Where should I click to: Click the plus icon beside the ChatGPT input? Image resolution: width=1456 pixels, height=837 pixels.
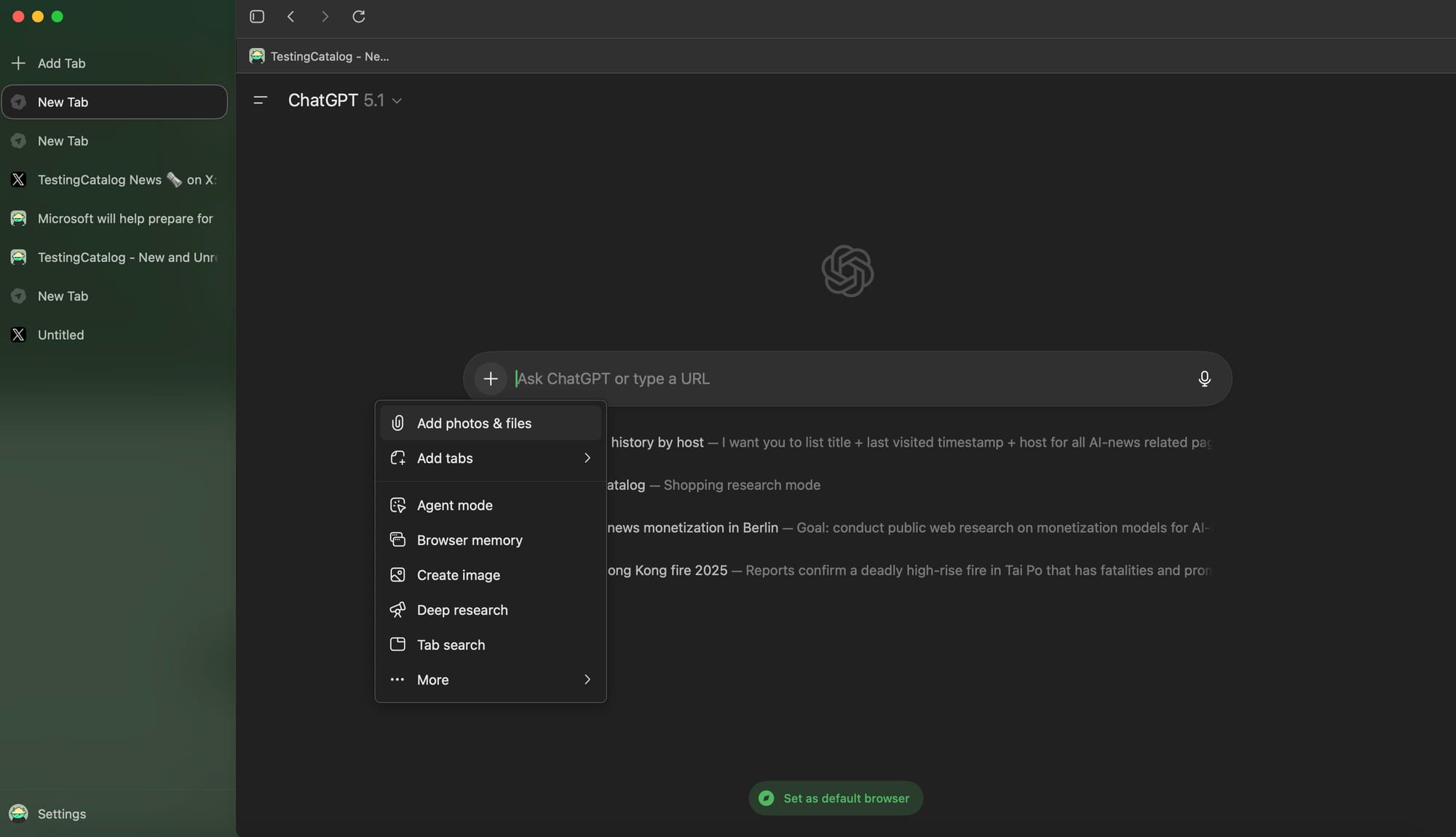[x=489, y=378]
